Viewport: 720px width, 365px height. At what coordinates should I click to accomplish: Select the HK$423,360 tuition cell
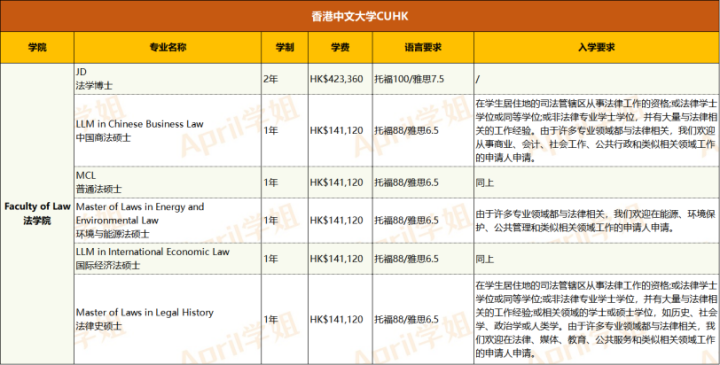[340, 79]
